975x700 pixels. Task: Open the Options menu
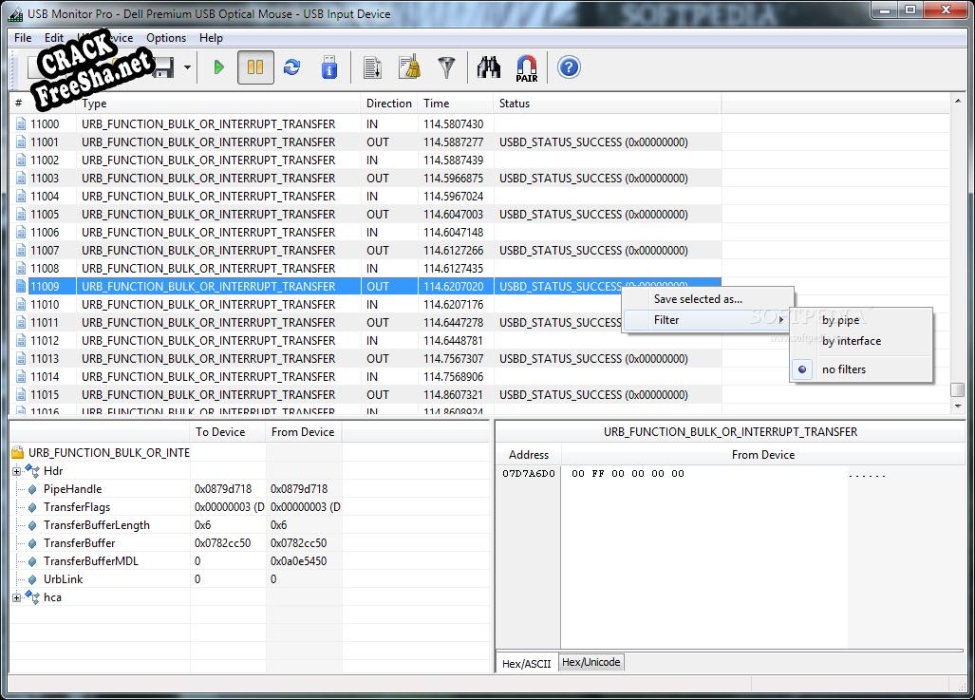pyautogui.click(x=166, y=38)
